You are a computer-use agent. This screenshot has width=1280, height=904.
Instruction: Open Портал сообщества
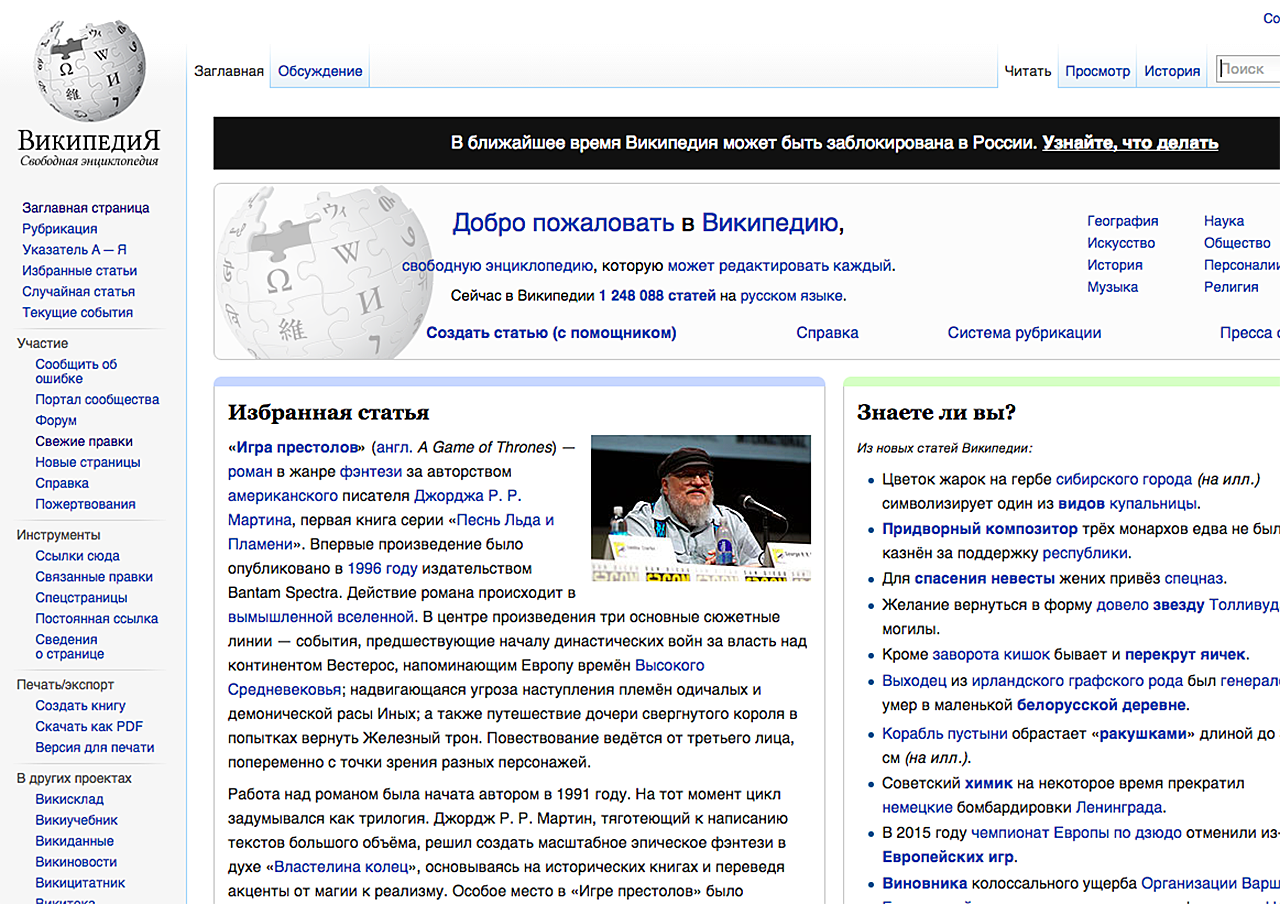(97, 399)
